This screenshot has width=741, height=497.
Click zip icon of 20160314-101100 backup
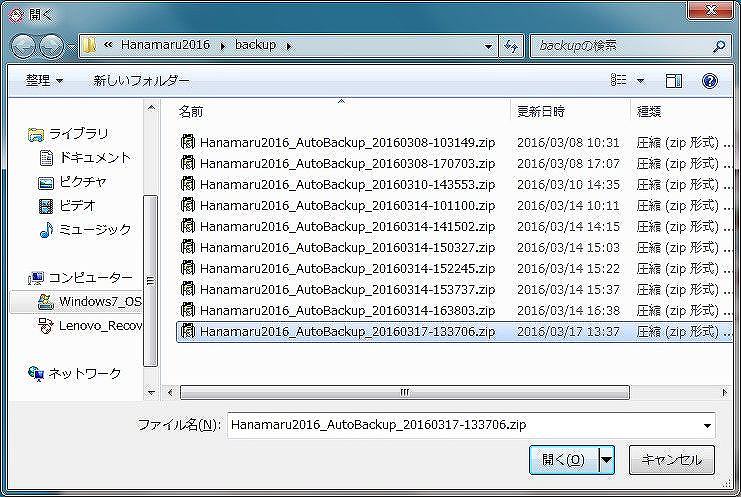tap(188, 205)
